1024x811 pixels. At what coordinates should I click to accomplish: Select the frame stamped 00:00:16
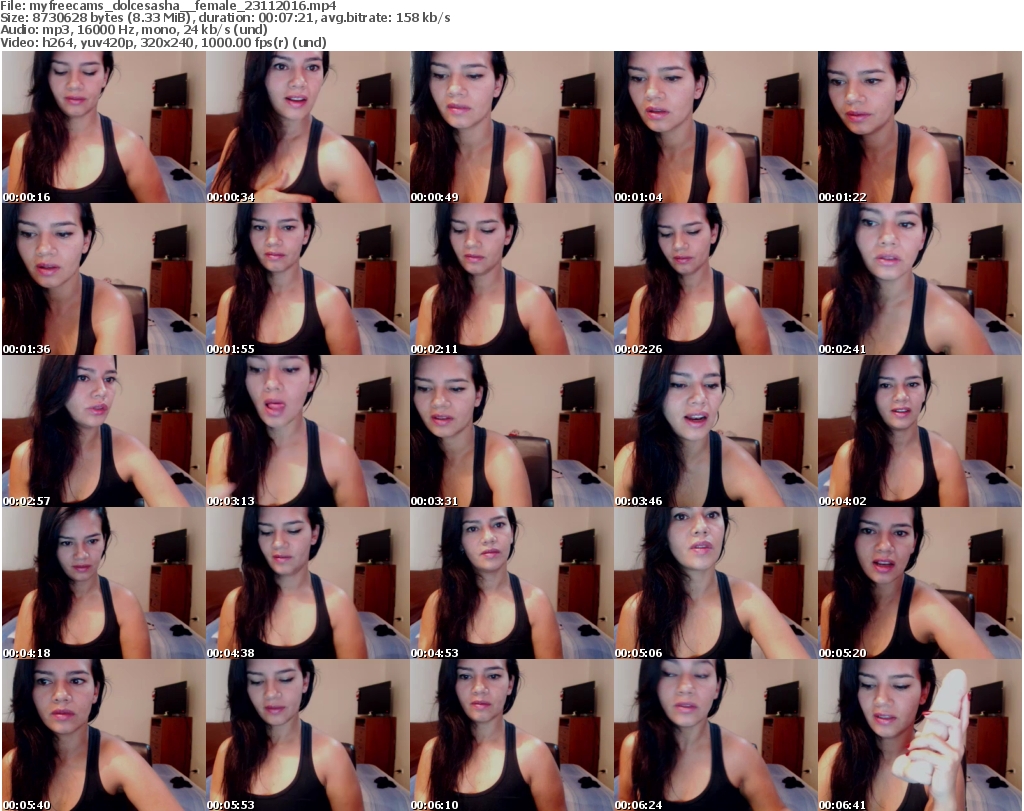point(104,127)
